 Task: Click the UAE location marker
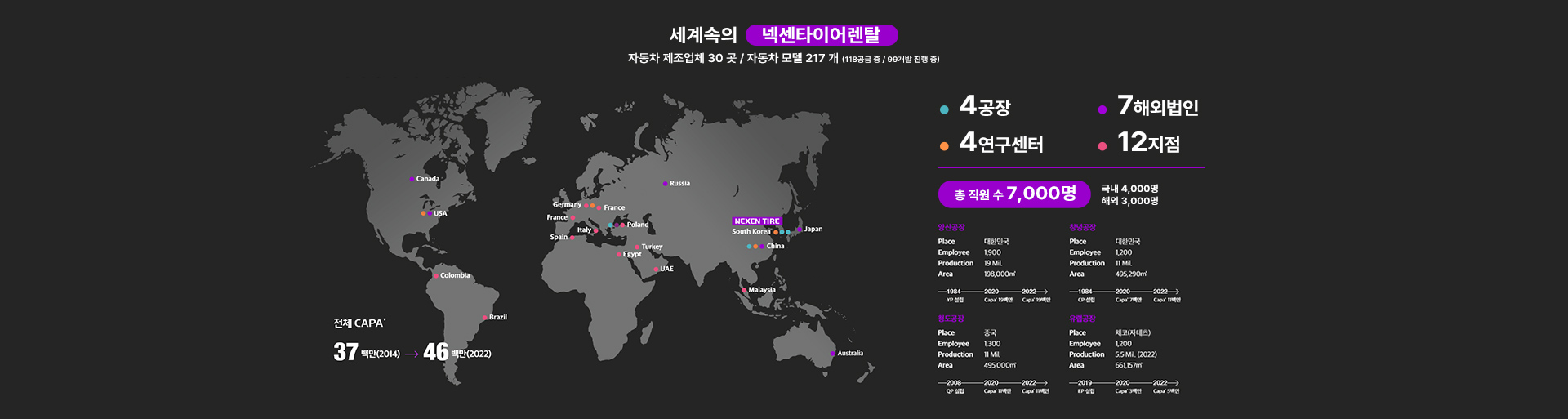(656, 270)
